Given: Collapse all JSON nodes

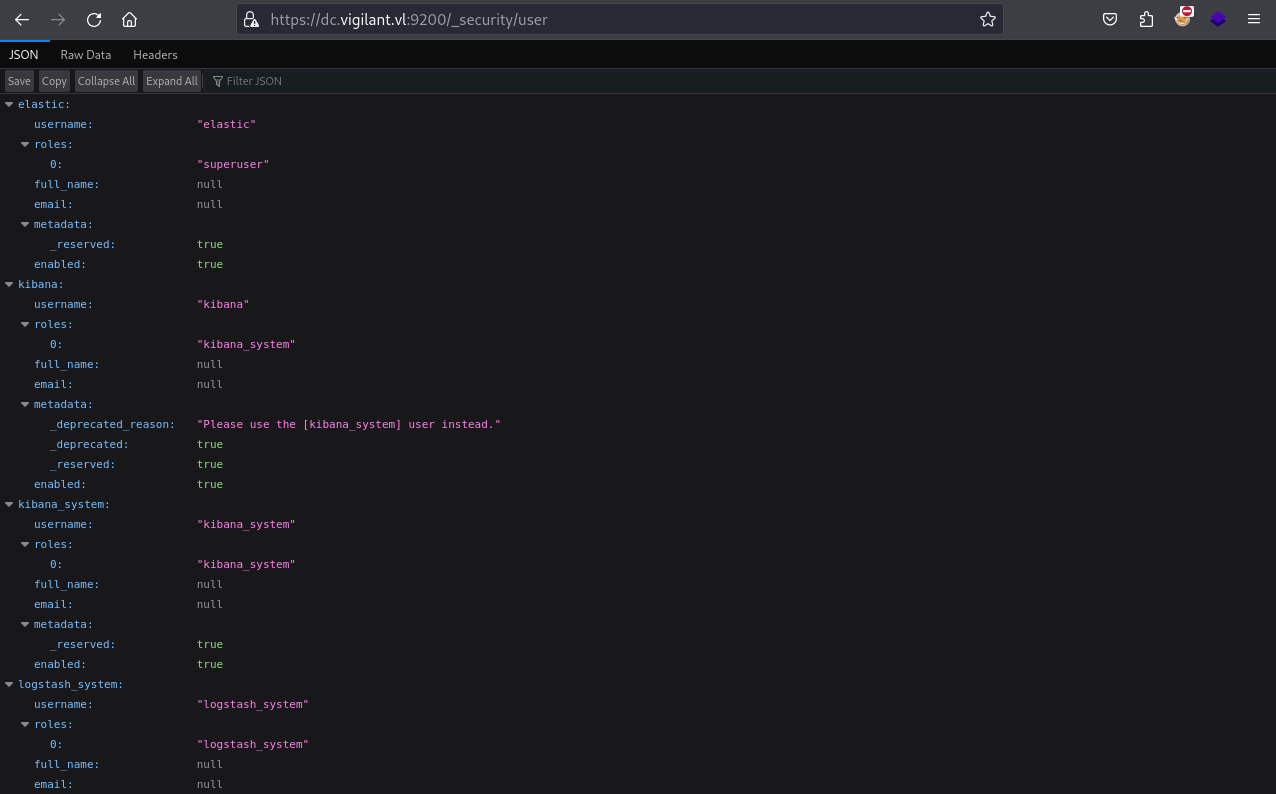Looking at the screenshot, I should [106, 81].
